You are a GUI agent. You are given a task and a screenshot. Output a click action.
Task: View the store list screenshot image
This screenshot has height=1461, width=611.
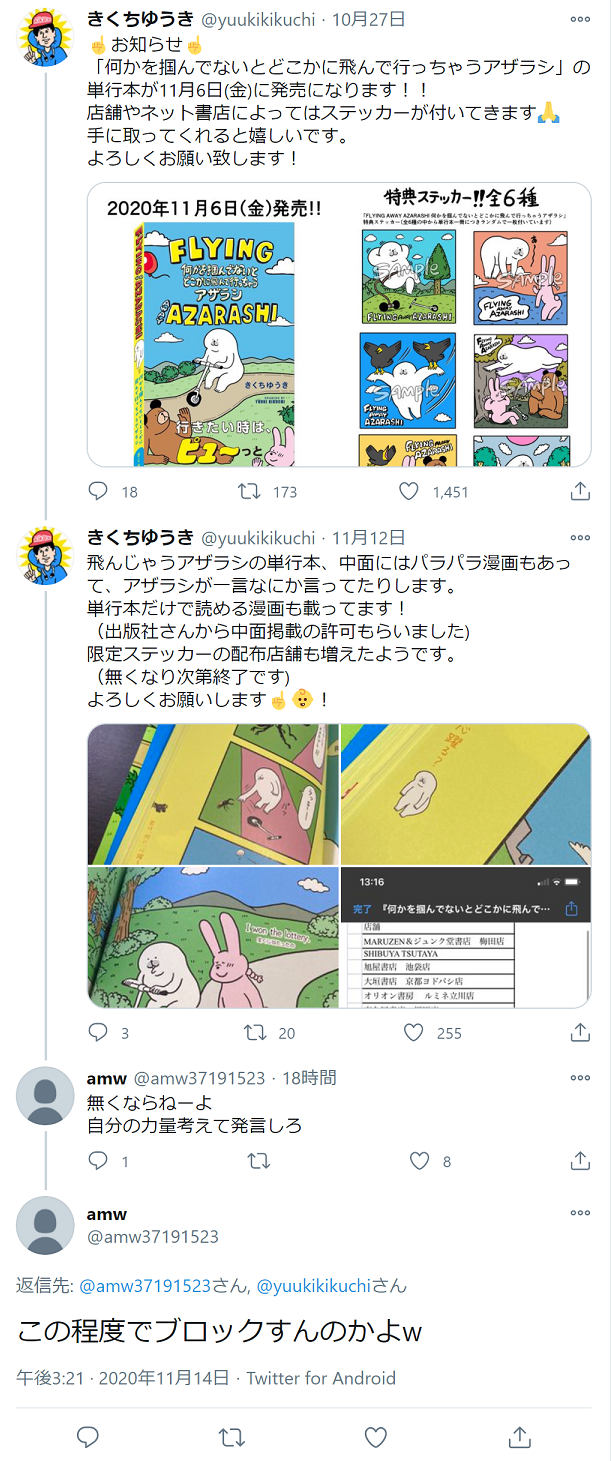click(x=466, y=938)
